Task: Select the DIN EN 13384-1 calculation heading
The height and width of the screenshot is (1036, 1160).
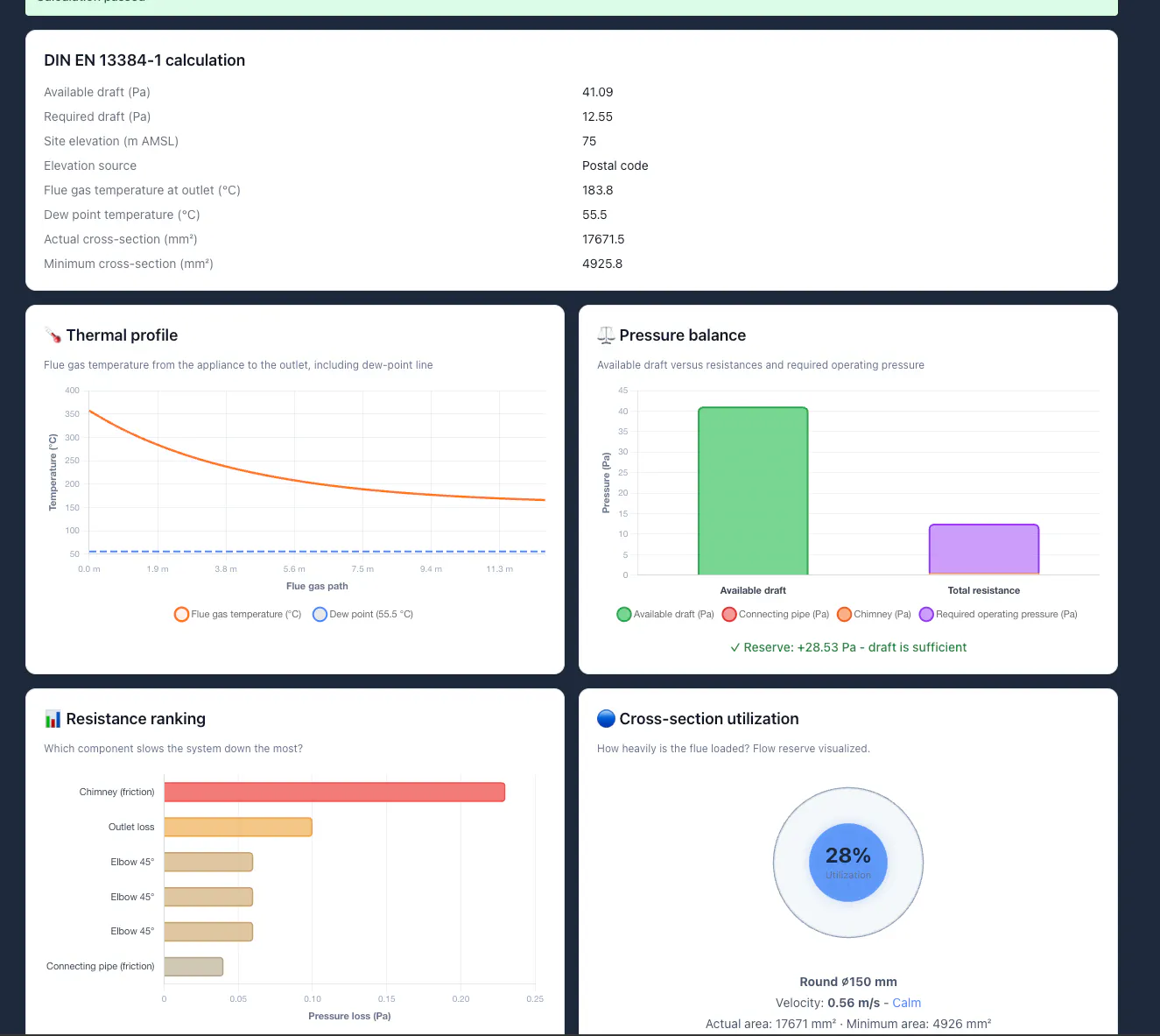Action: (144, 60)
